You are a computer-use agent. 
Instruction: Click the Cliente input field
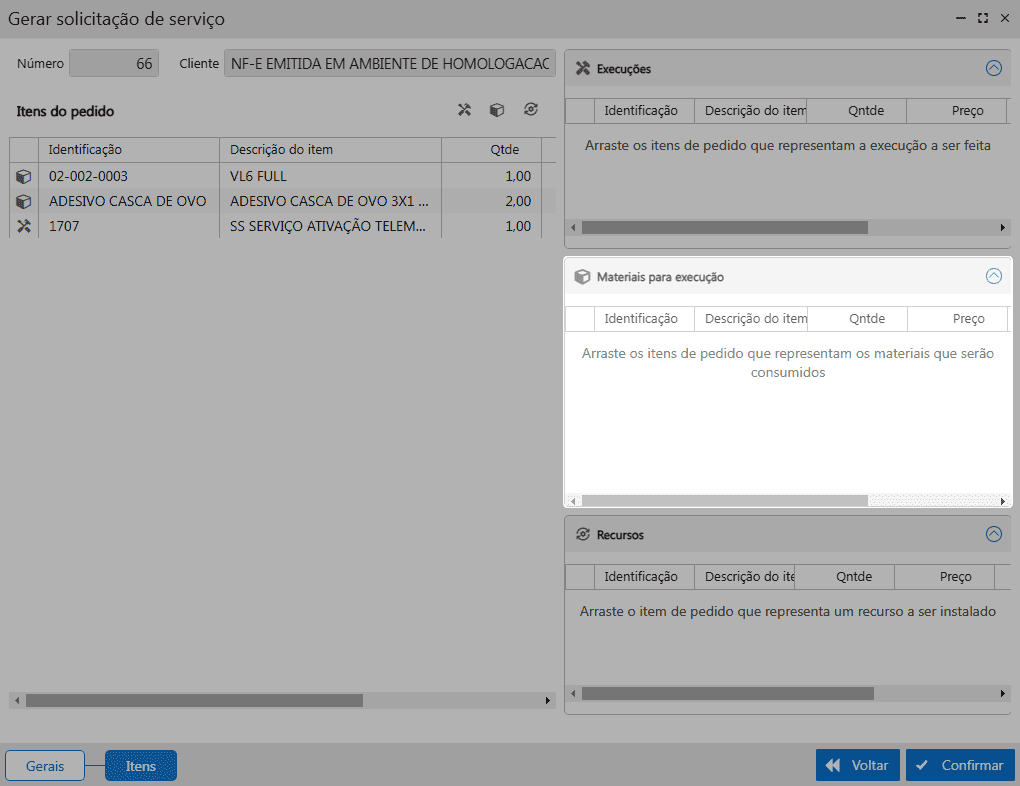(x=390, y=64)
